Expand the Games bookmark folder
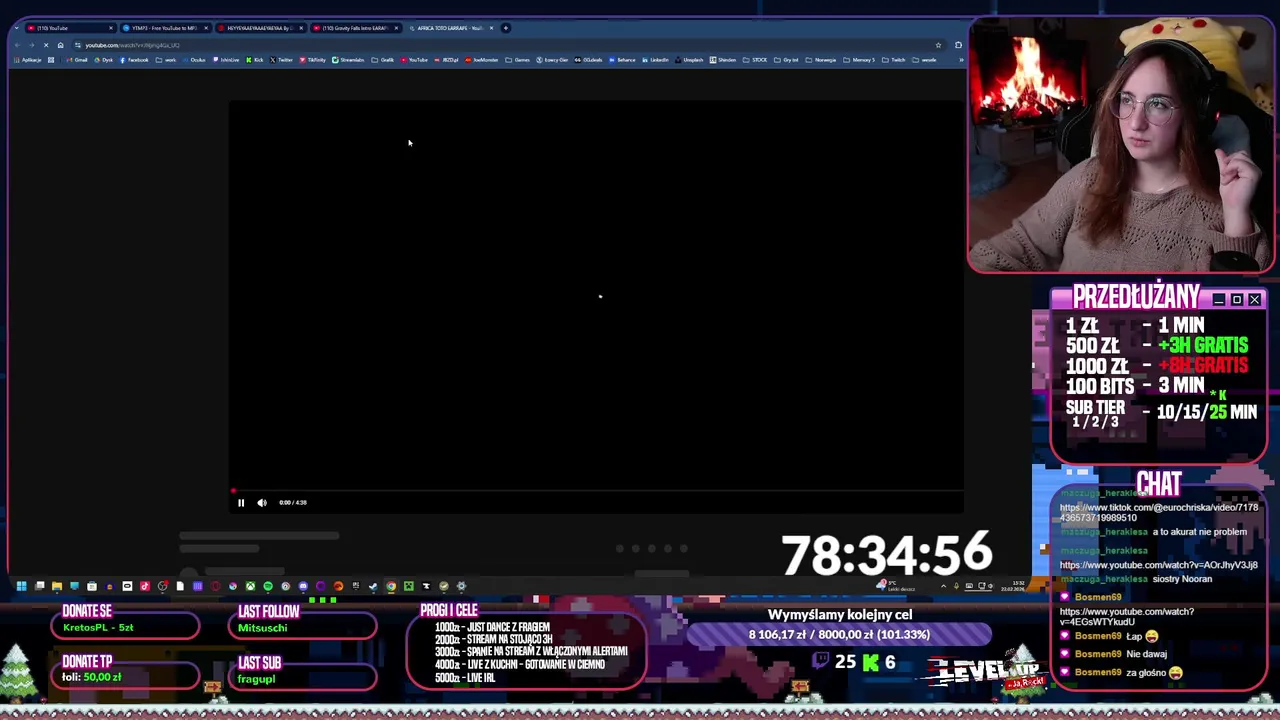 click(x=517, y=60)
